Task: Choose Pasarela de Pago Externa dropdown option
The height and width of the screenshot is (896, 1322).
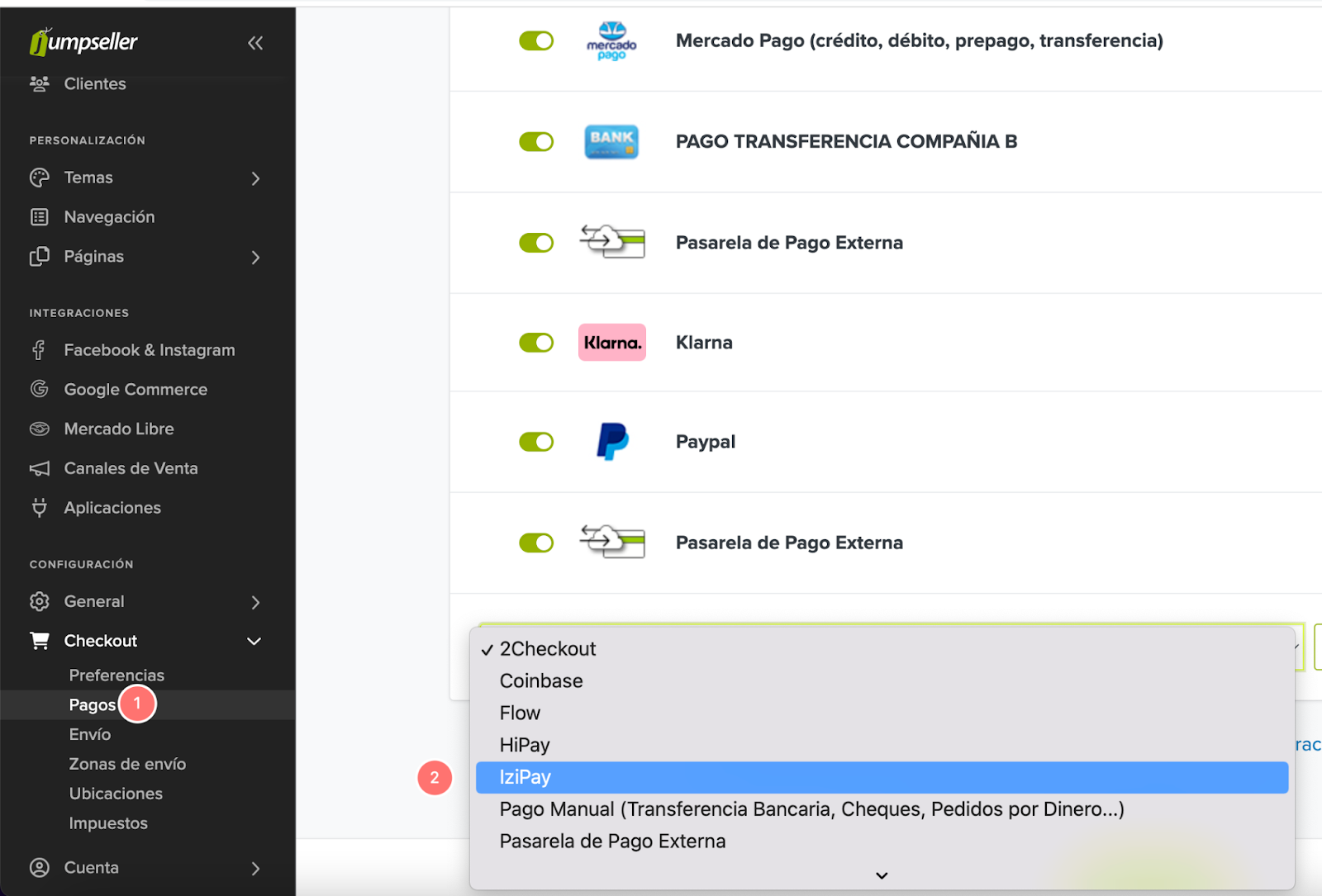Action: point(882,841)
